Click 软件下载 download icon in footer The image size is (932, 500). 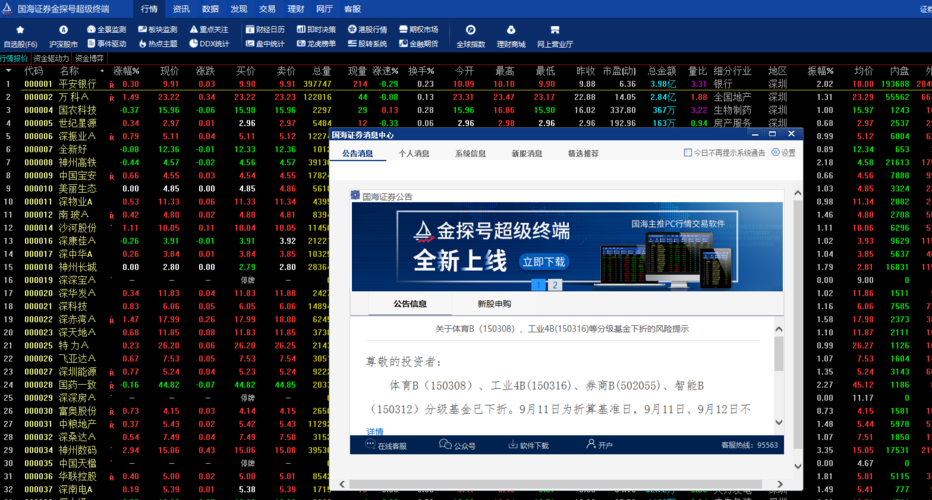point(527,446)
